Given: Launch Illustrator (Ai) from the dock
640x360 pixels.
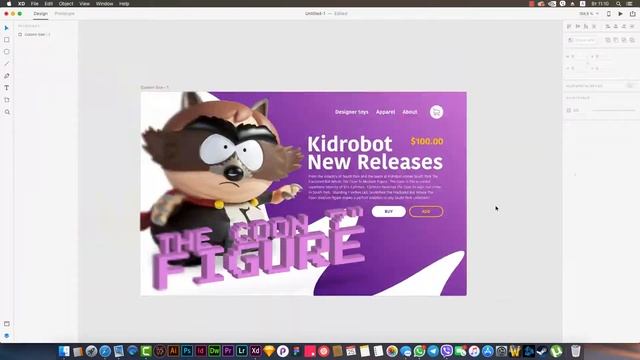Looking at the screenshot, I should tap(173, 351).
